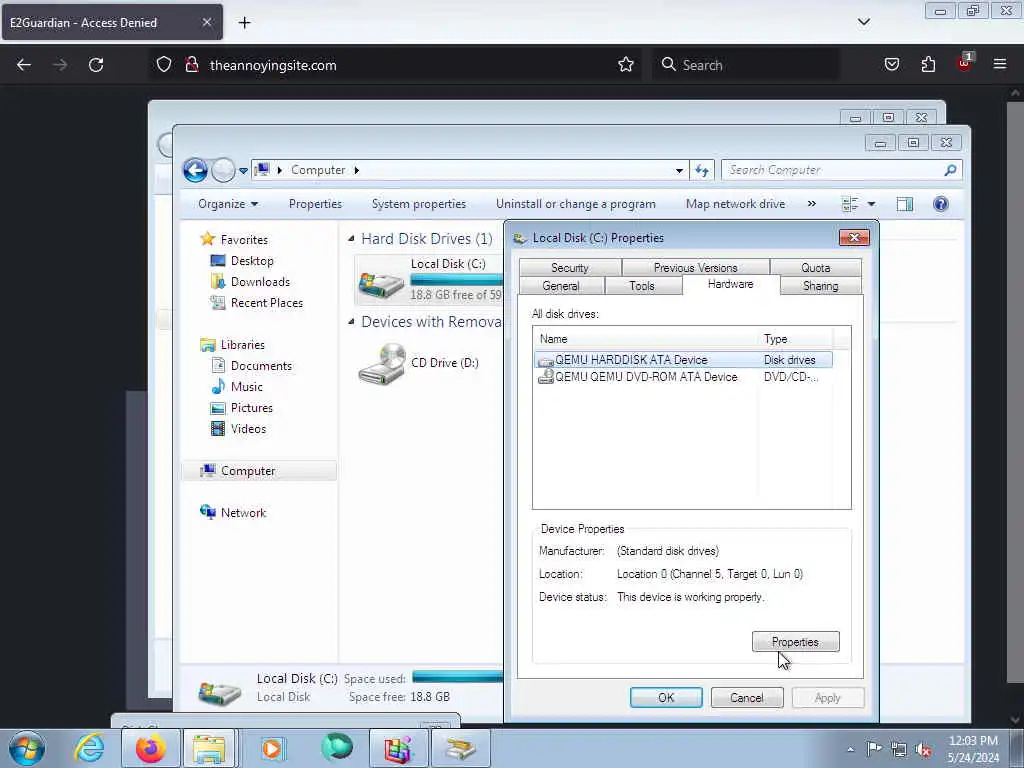Collapse Devices with Removable Storage group
The width and height of the screenshot is (1024, 768).
pyautogui.click(x=351, y=322)
